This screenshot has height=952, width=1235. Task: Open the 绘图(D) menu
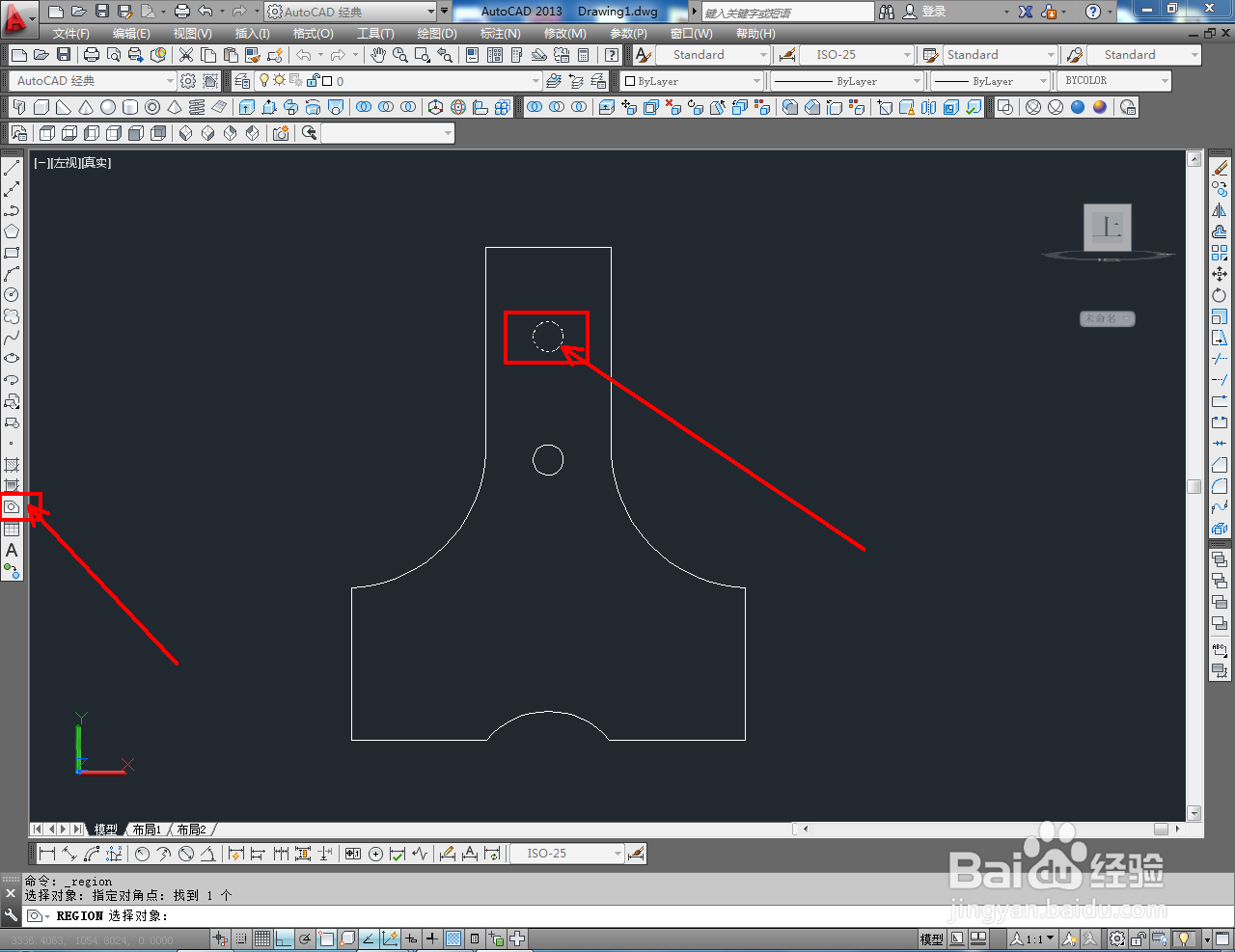[x=437, y=34]
